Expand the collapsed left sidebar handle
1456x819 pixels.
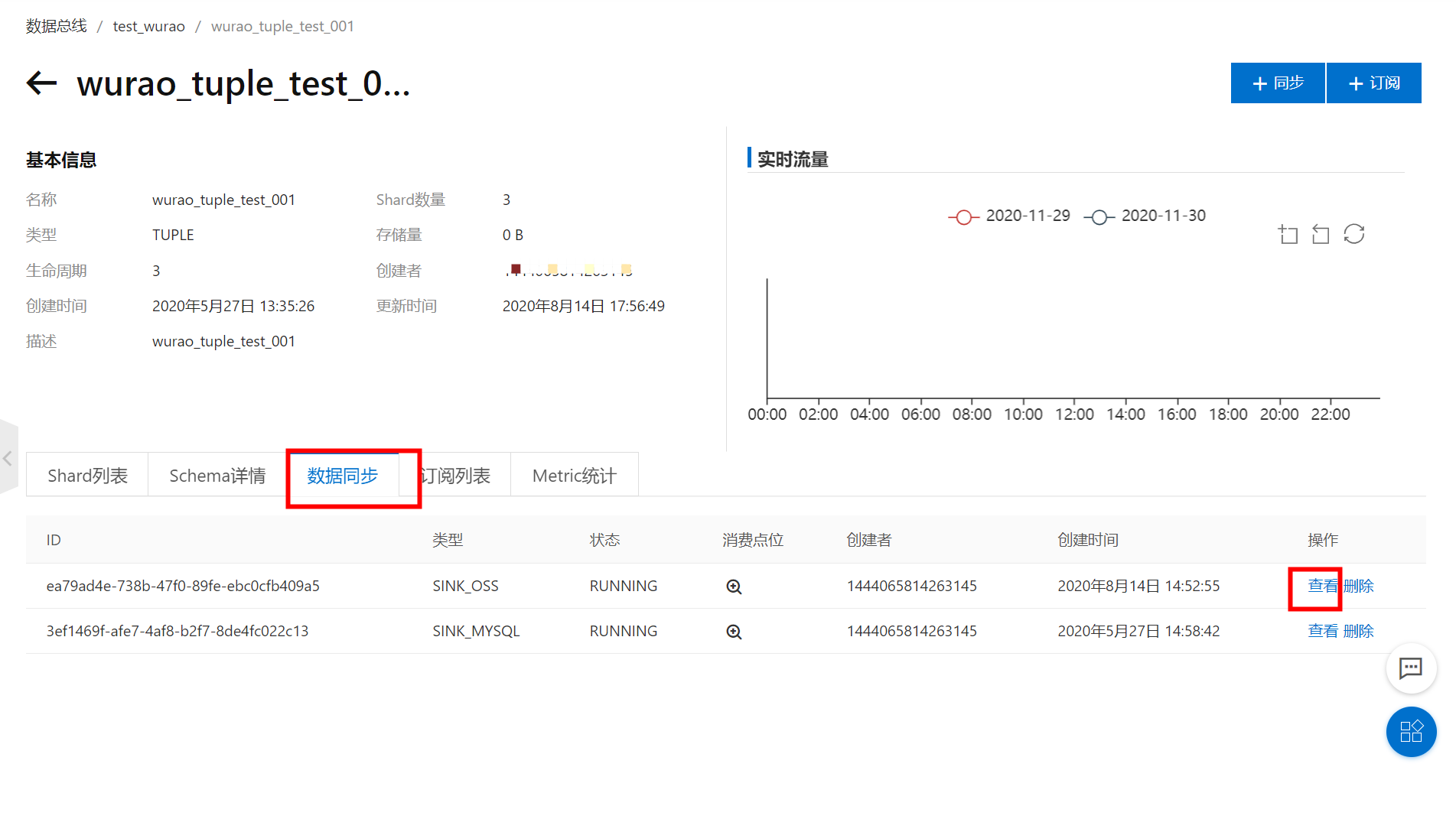tap(8, 458)
